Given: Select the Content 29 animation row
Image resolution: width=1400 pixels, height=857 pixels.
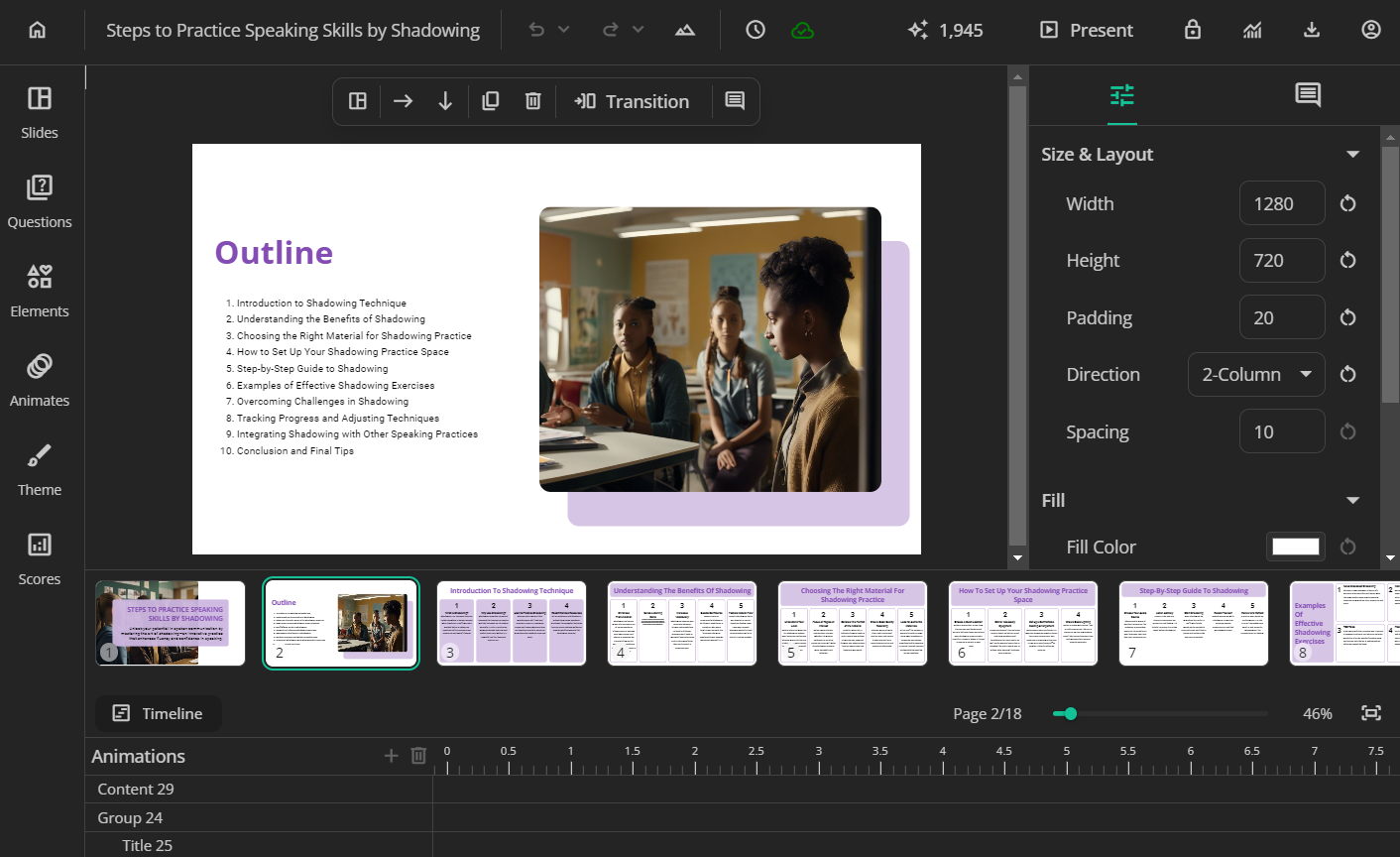Looking at the screenshot, I should 259,790.
